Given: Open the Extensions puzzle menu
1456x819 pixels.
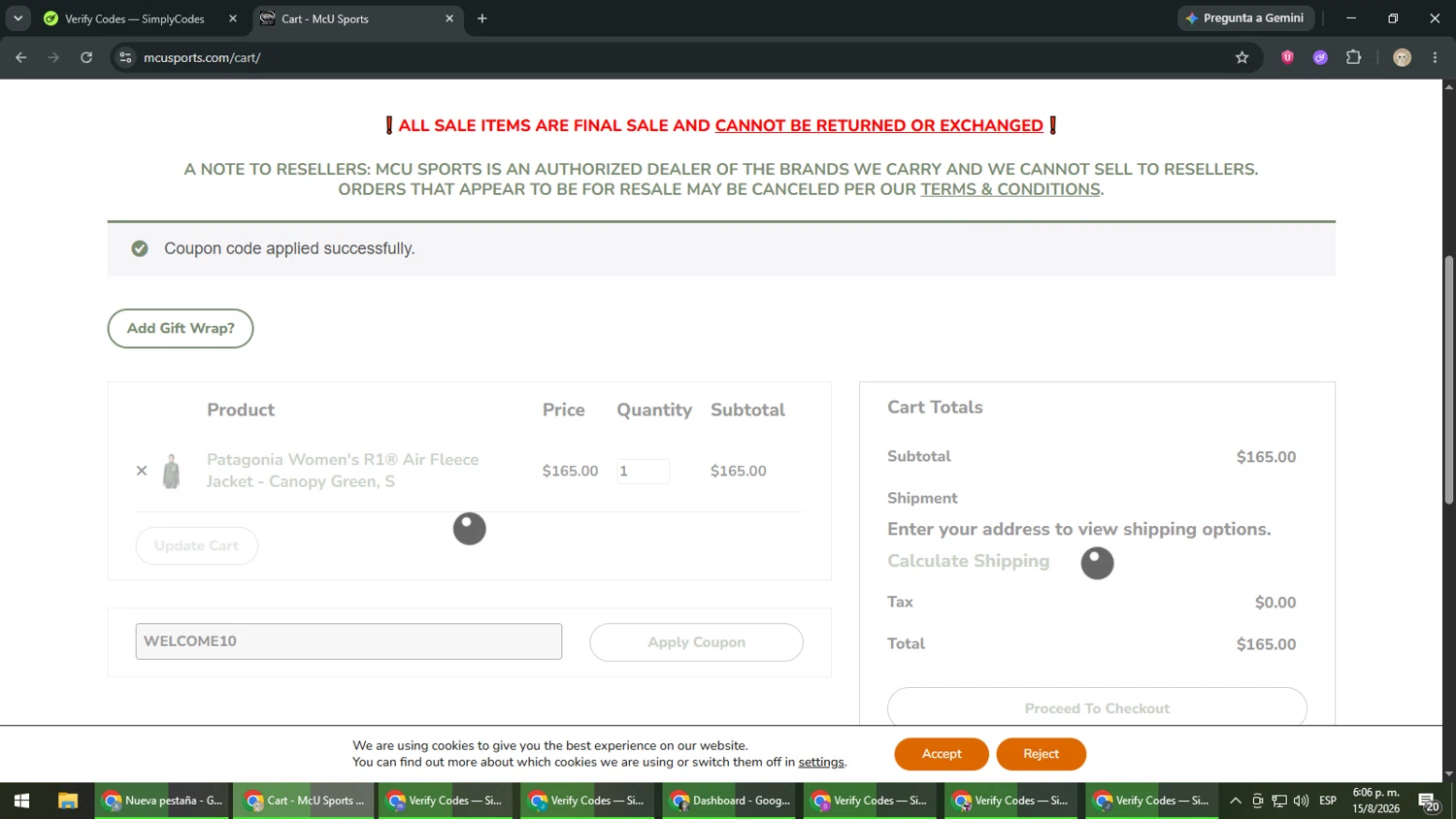Looking at the screenshot, I should click(x=1354, y=57).
